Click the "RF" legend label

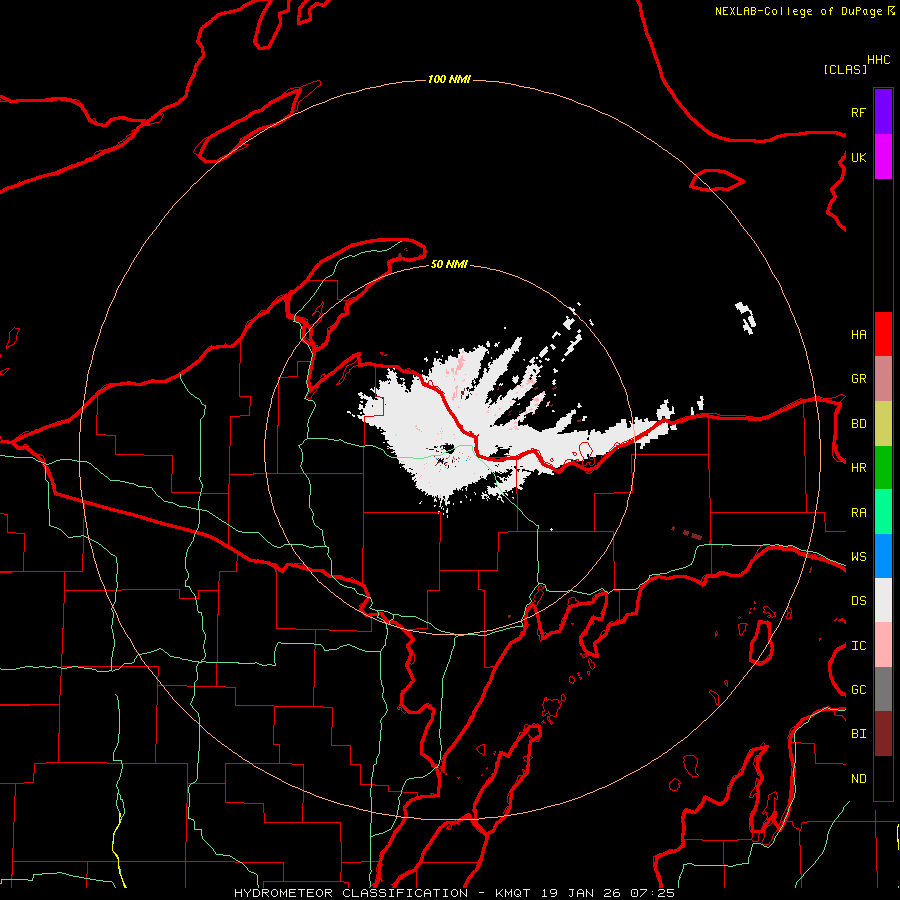[x=858, y=112]
